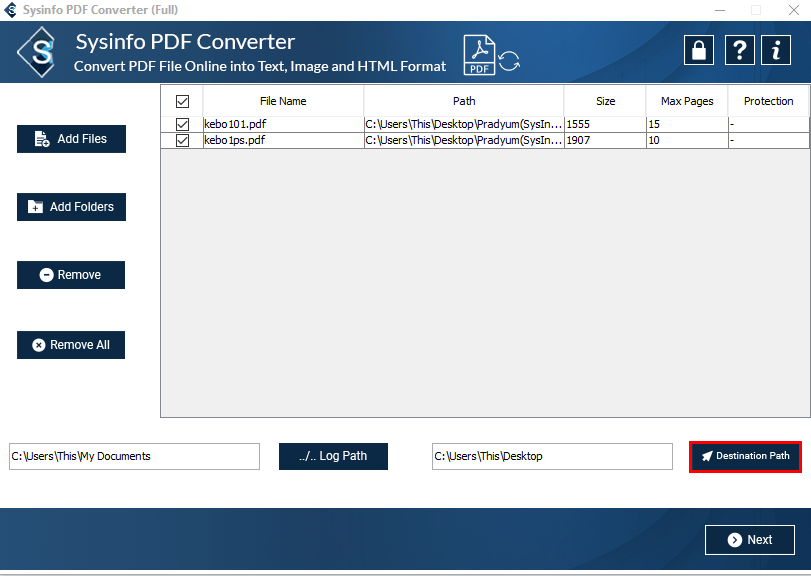Screen dimensions: 811x576
Task: Sort by File Name column header
Action: (283, 101)
